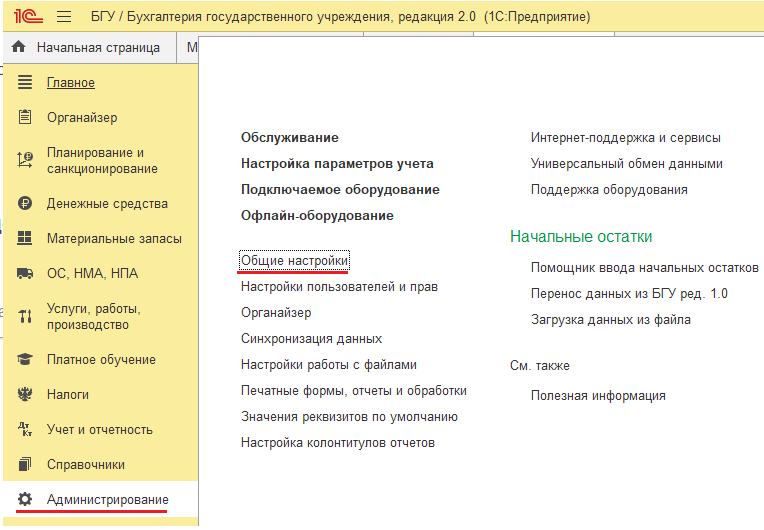This screenshot has height=530, width=764.
Task: Open Настройка параметров учета
Action: [337, 164]
